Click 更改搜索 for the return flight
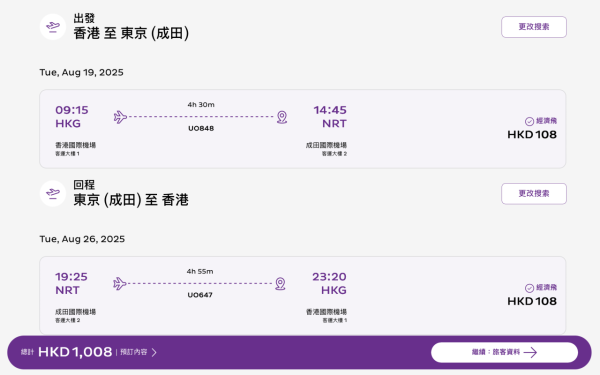 [534, 194]
